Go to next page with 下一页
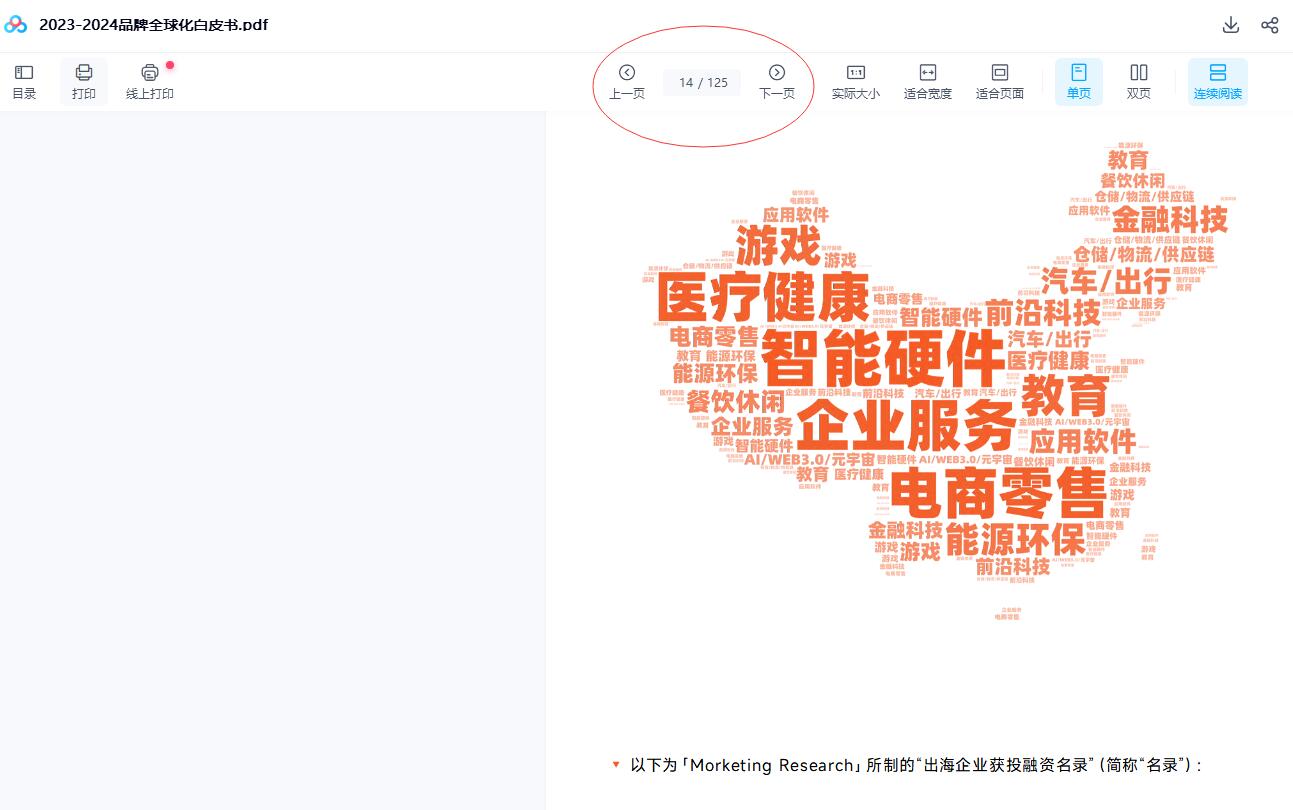 click(x=777, y=81)
